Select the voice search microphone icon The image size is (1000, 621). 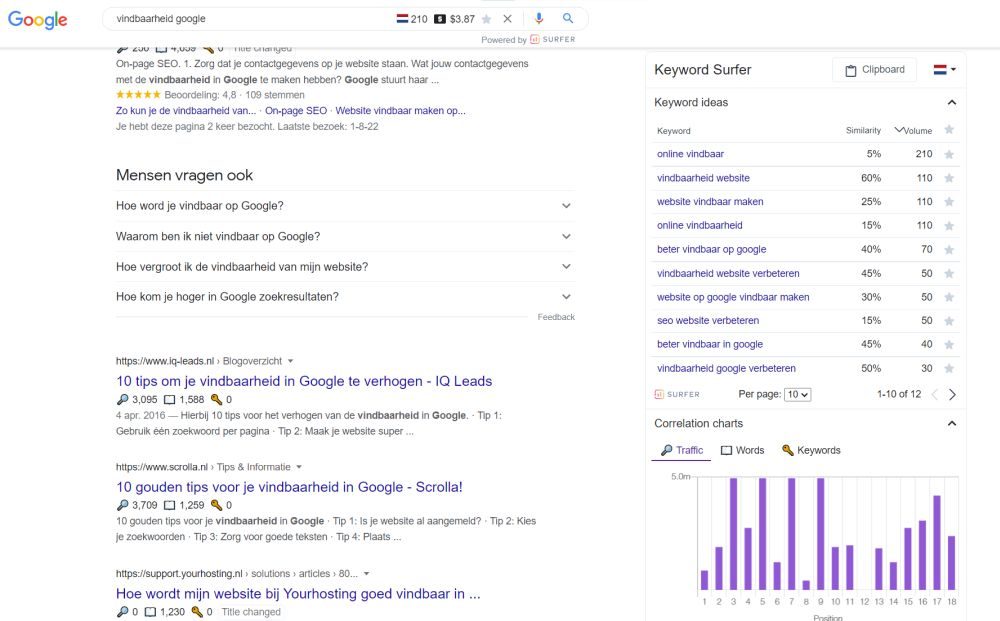pyautogui.click(x=540, y=18)
